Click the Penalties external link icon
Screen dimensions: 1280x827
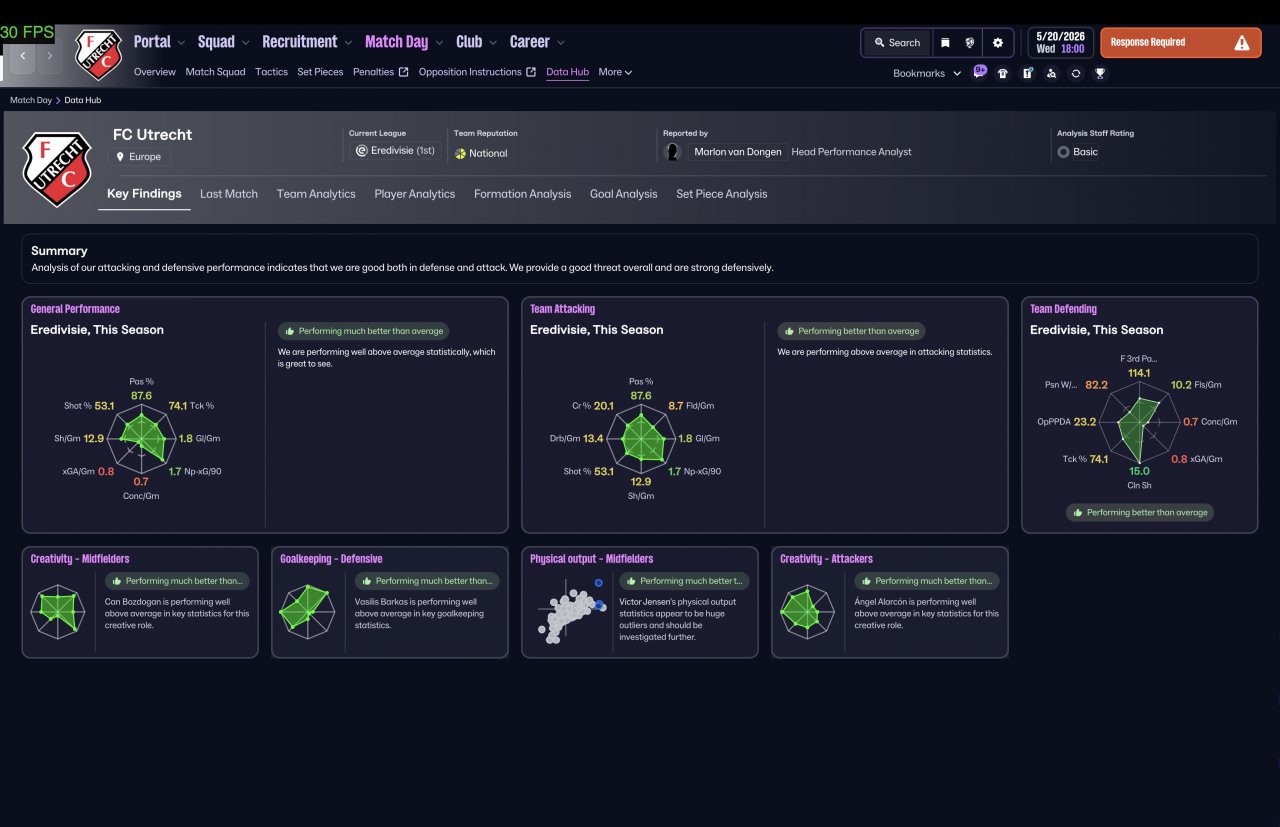(403, 72)
